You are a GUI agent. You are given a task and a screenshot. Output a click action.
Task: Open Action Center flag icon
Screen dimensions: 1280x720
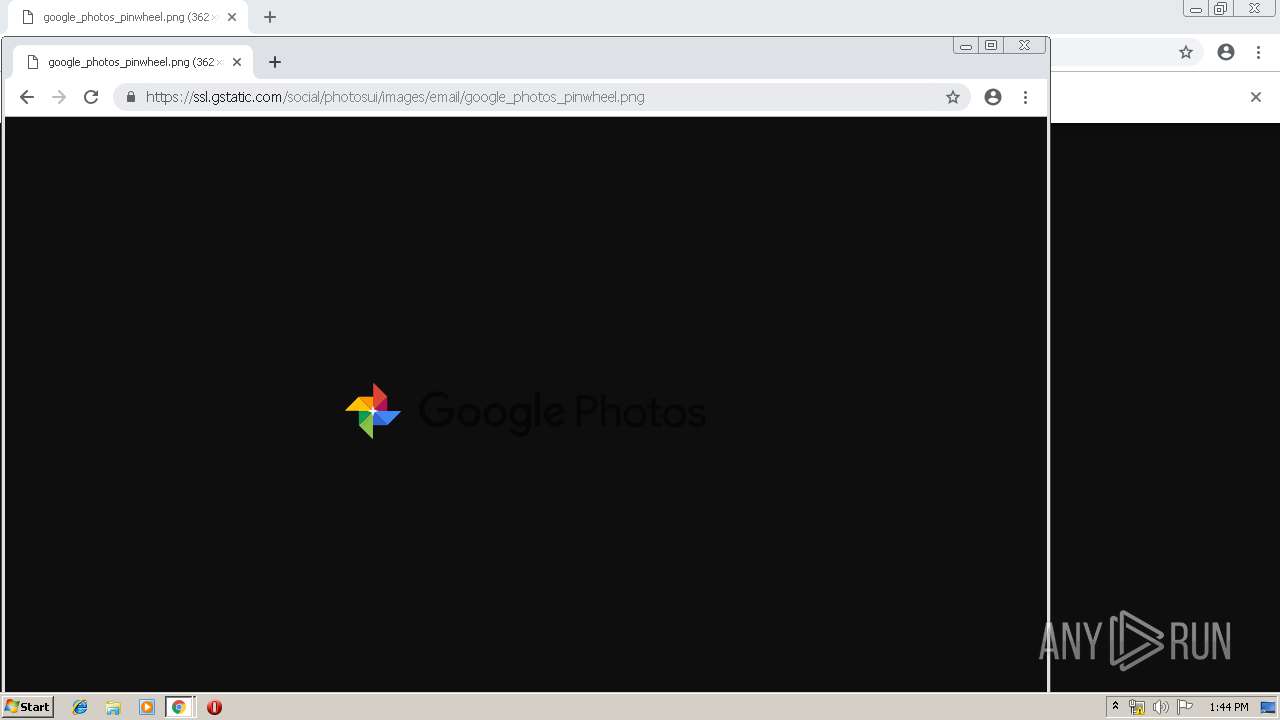[x=1185, y=707]
